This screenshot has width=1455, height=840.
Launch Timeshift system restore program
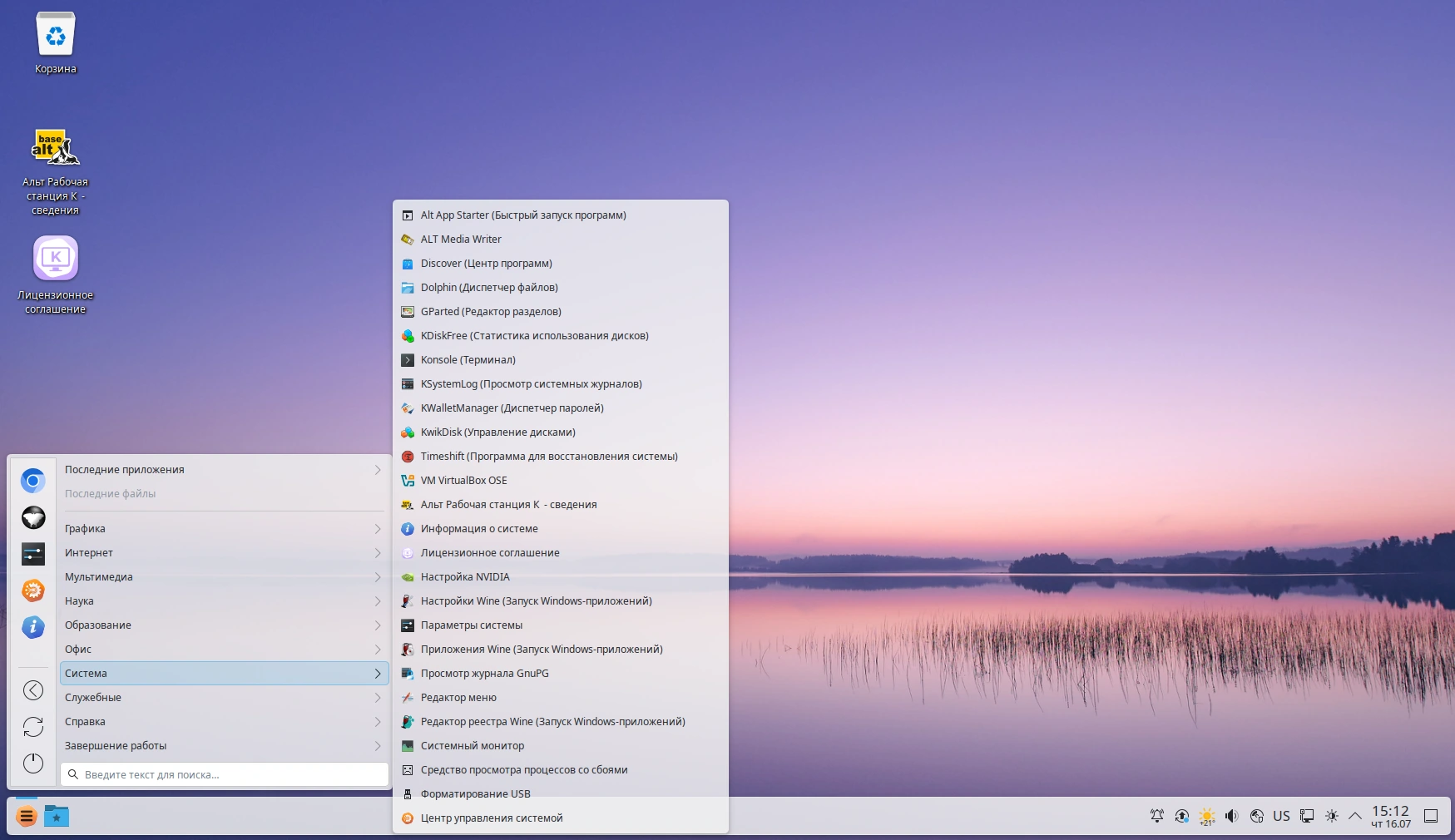561,457
